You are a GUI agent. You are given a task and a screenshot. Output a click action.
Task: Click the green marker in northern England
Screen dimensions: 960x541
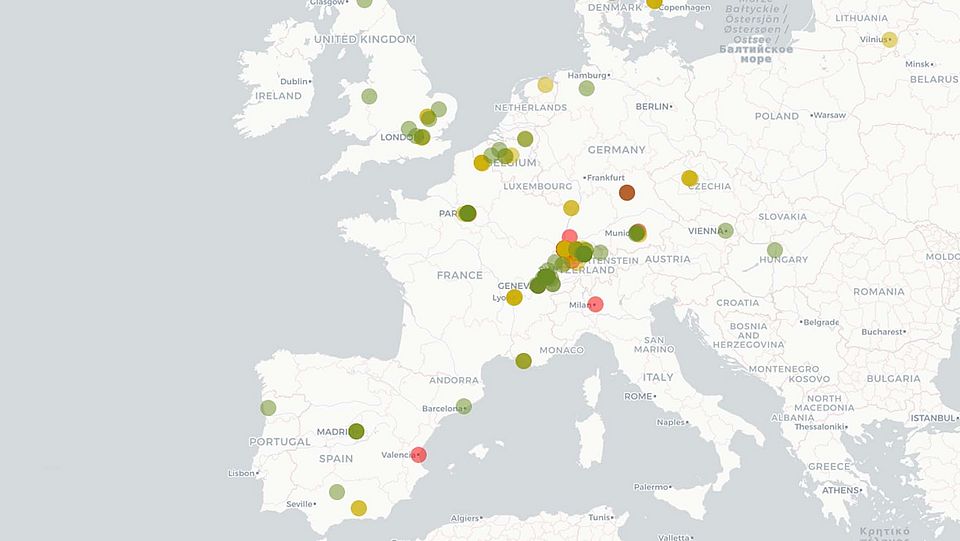pyautogui.click(x=369, y=96)
